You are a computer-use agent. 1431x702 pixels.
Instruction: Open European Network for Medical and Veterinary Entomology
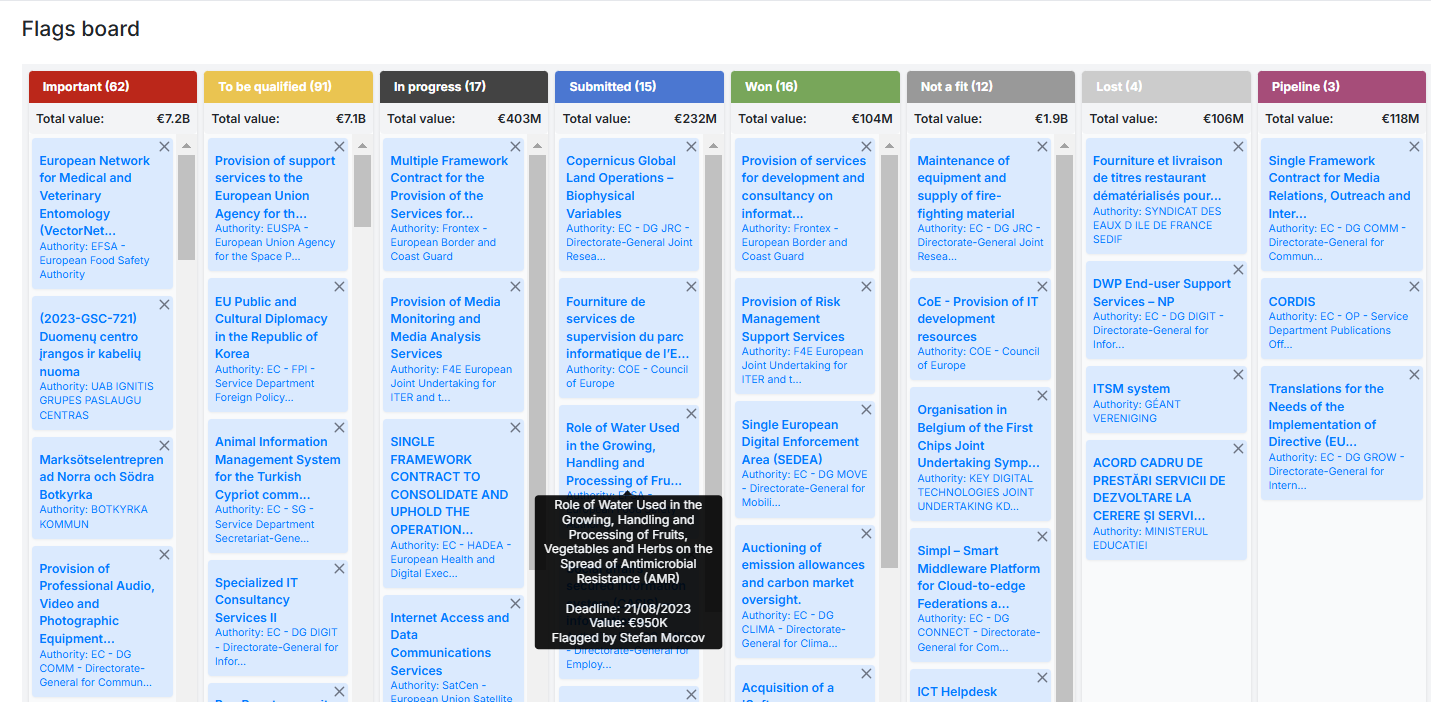pos(95,195)
